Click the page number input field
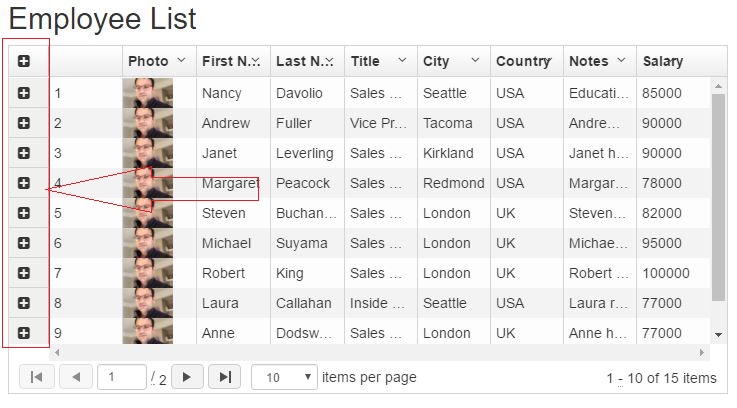737x408 pixels. coord(121,377)
